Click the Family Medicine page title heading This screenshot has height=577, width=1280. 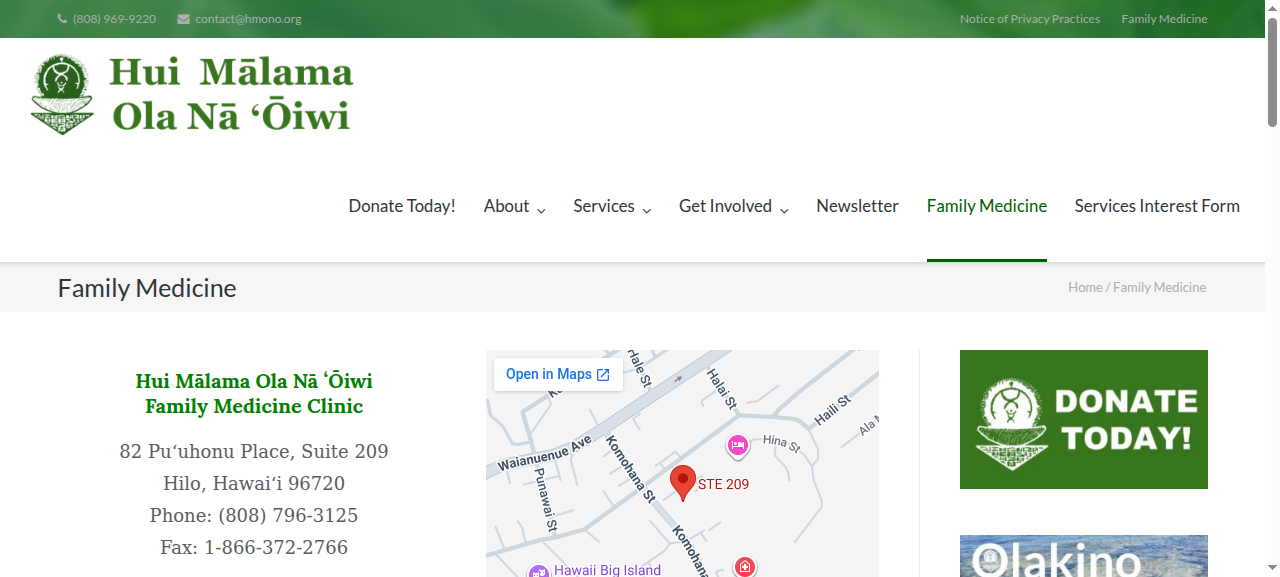(x=147, y=288)
